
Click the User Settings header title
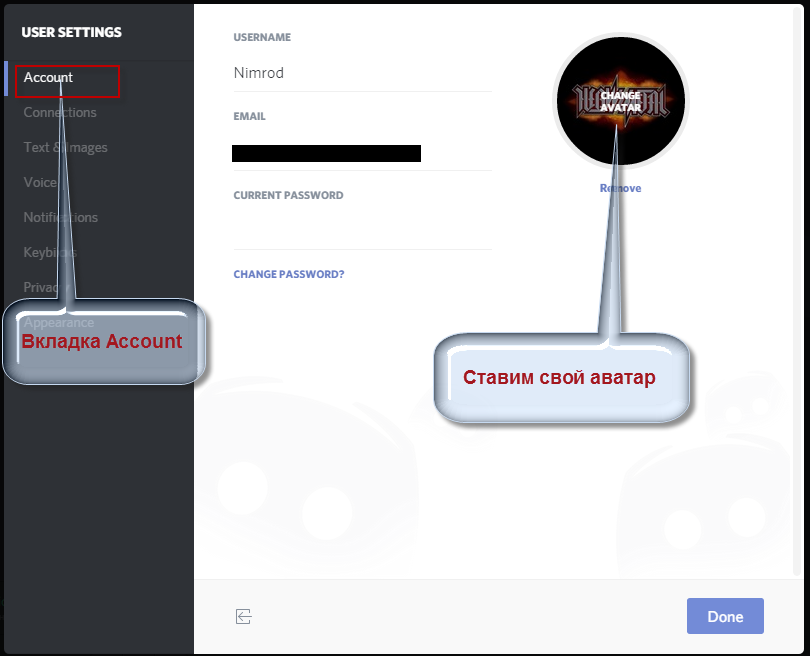point(72,32)
